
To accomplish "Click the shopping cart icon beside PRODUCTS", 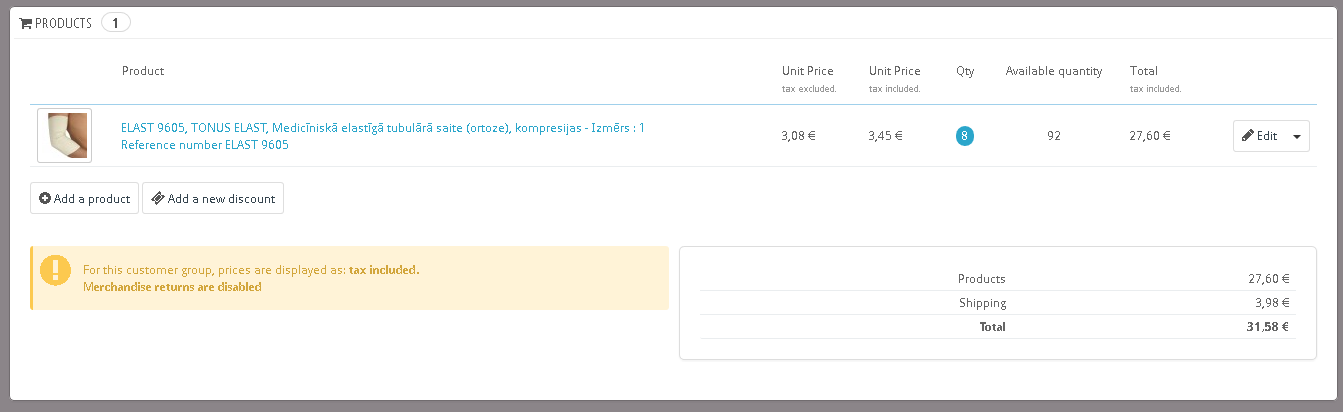I will coord(26,23).
